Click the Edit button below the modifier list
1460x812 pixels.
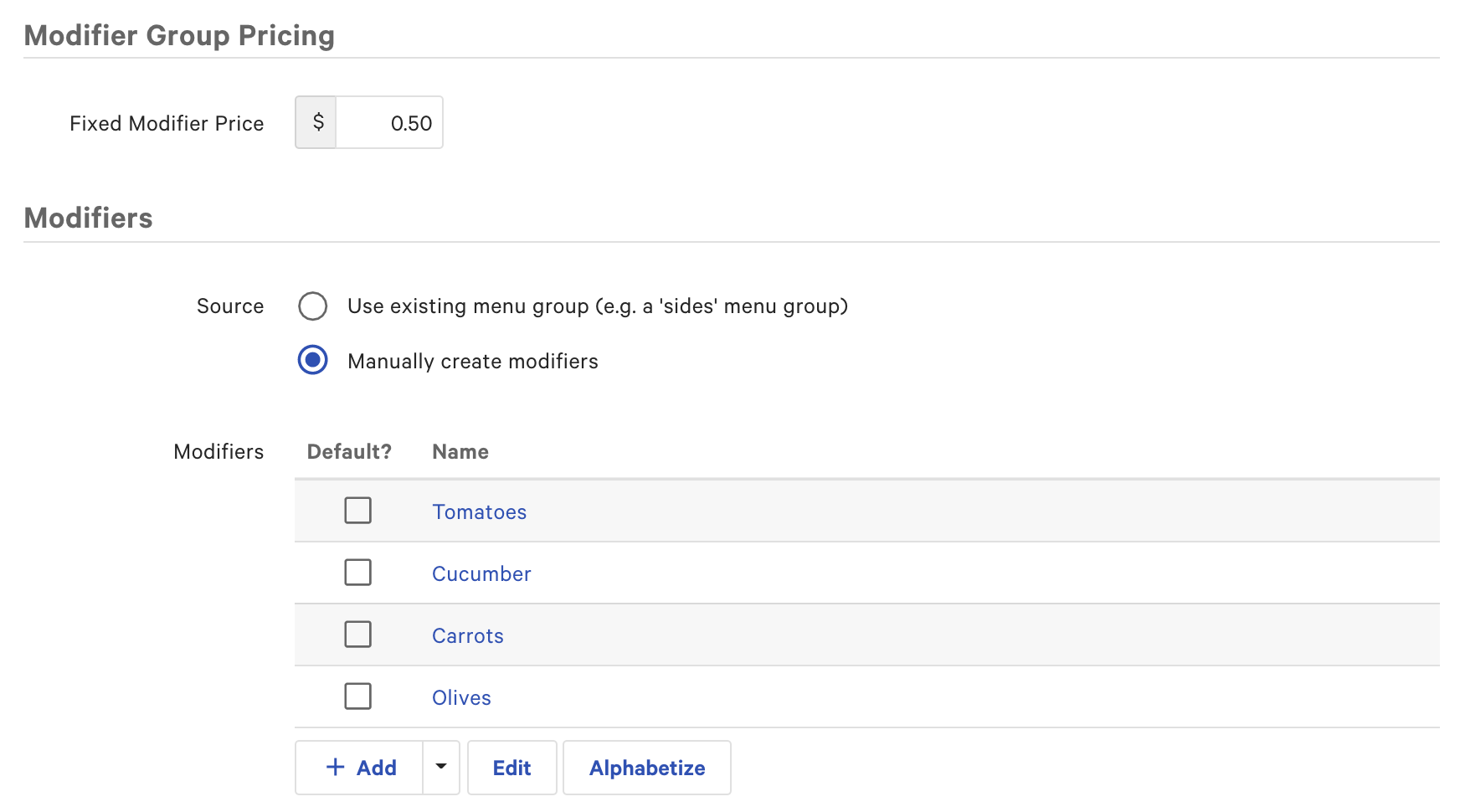(512, 768)
